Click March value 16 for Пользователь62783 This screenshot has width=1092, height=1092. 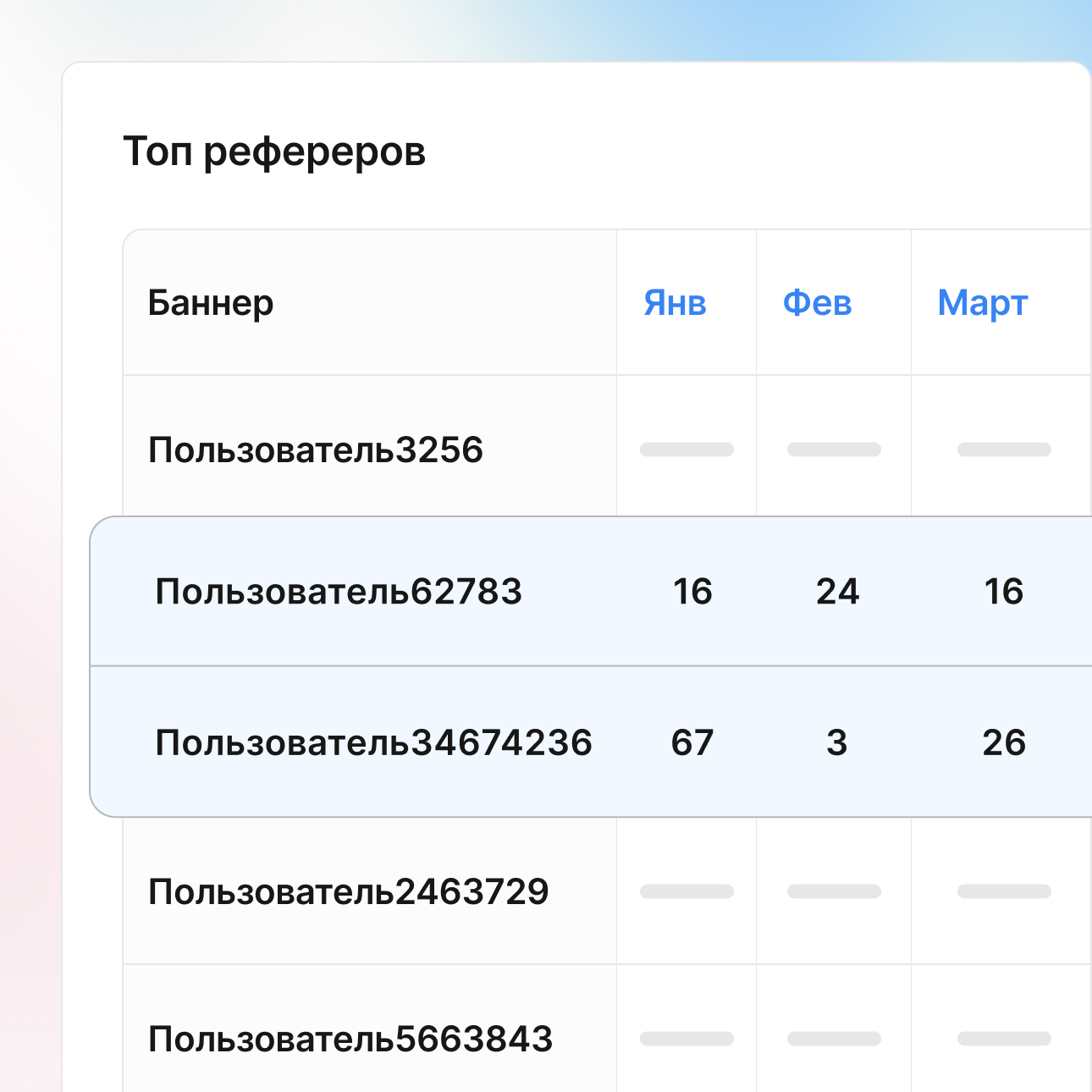[1003, 591]
